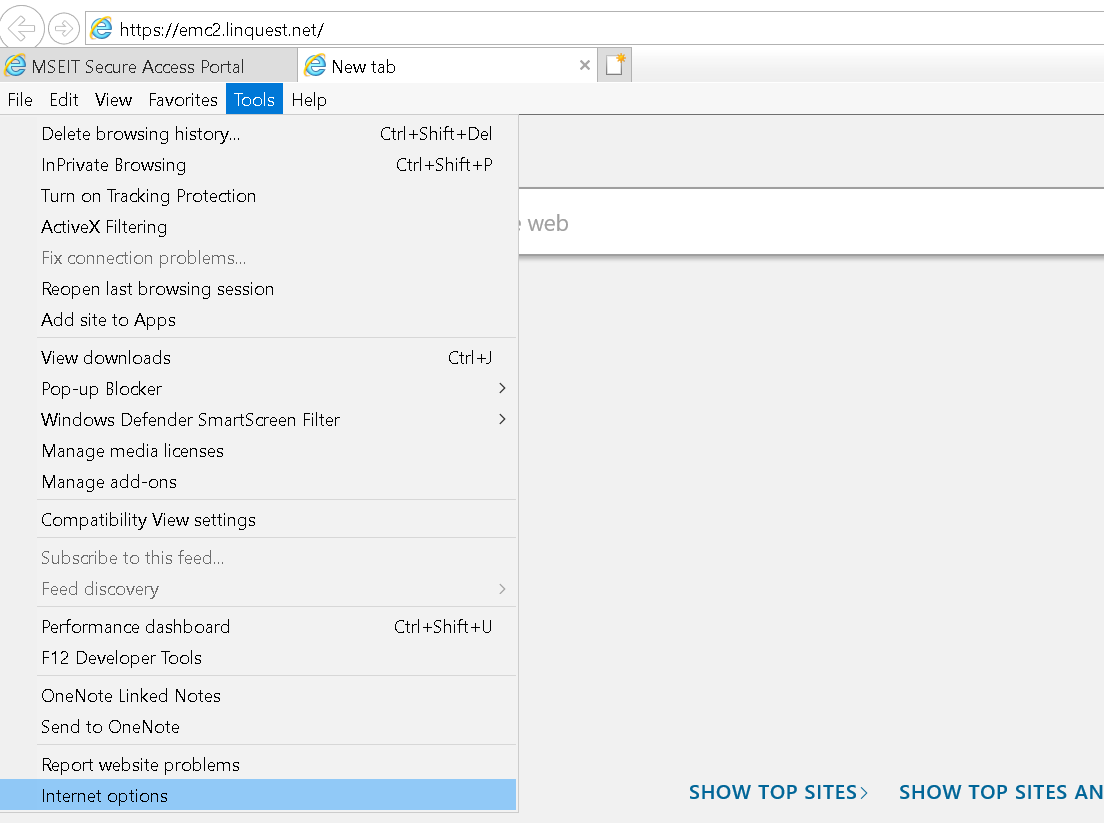Select the New tab tab
The width and height of the screenshot is (1104, 823).
448,65
